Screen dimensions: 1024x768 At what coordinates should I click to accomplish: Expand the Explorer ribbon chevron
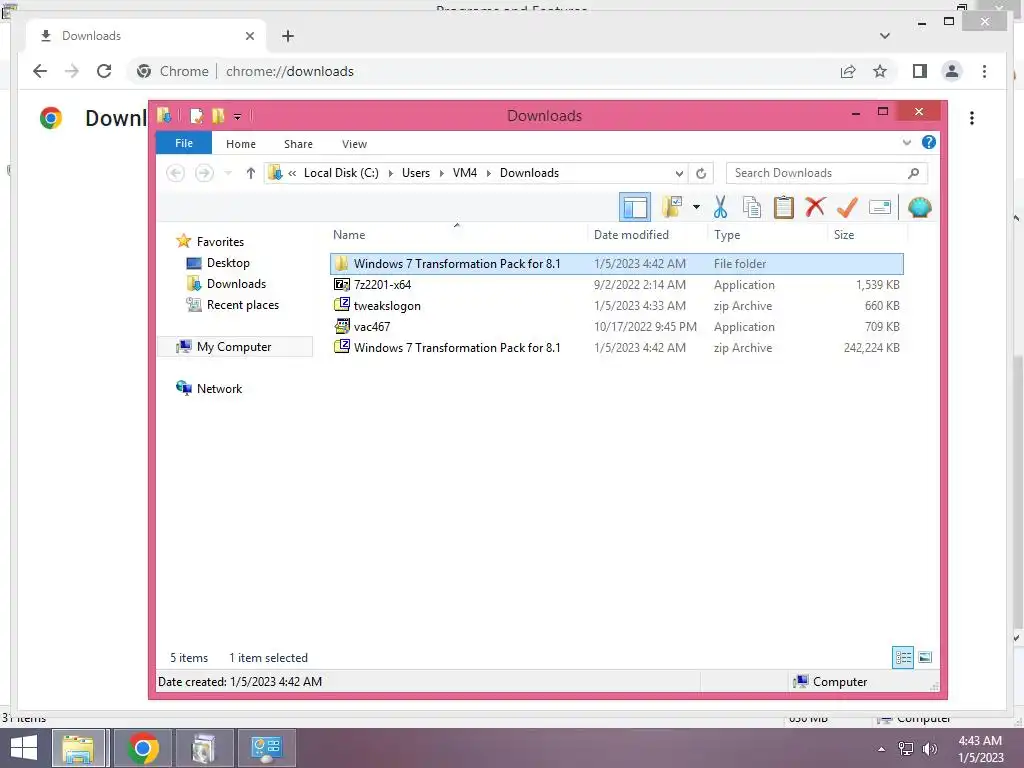coord(906,142)
